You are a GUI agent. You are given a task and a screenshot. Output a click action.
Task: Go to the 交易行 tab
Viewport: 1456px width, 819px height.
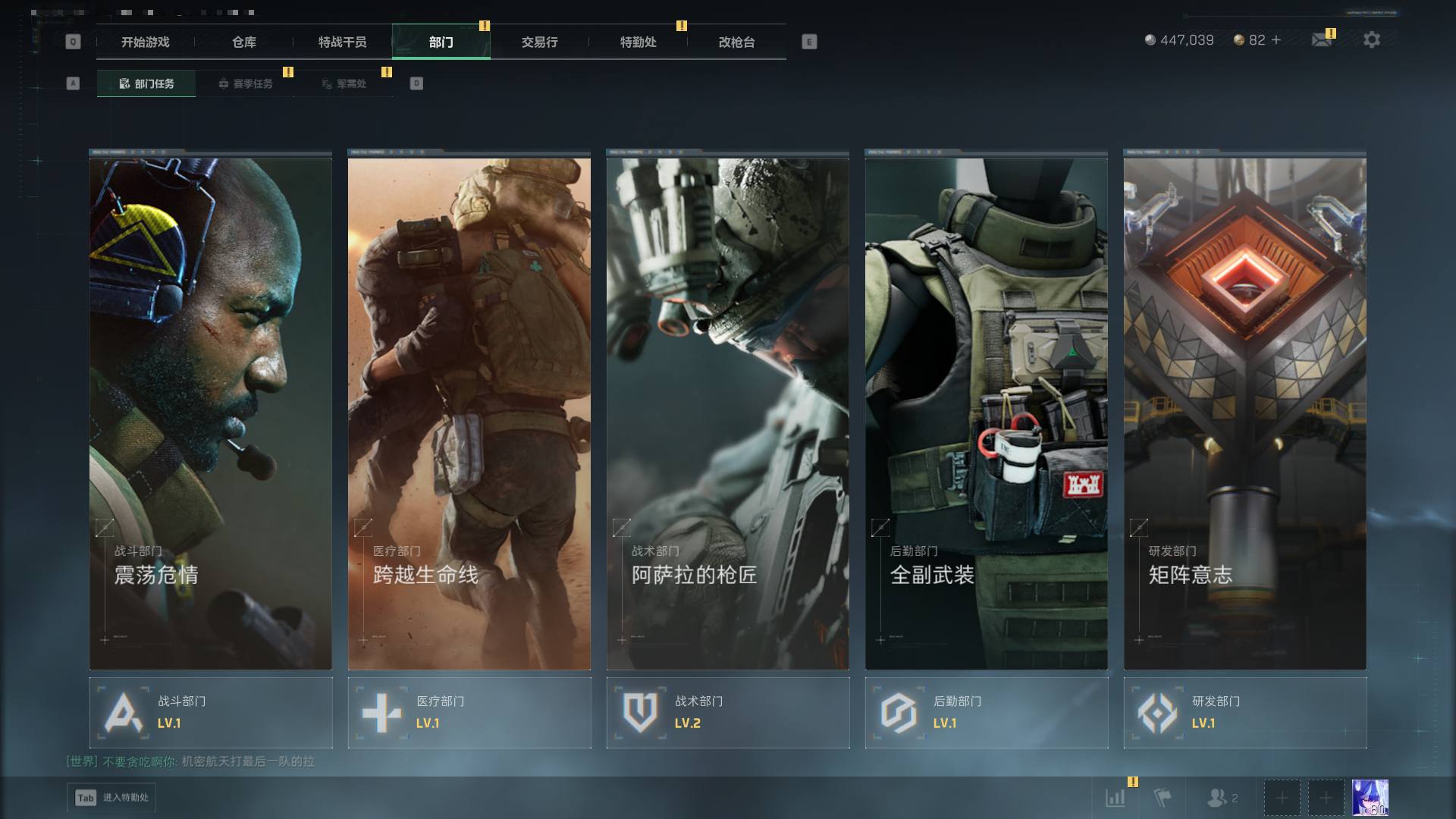coord(540,42)
